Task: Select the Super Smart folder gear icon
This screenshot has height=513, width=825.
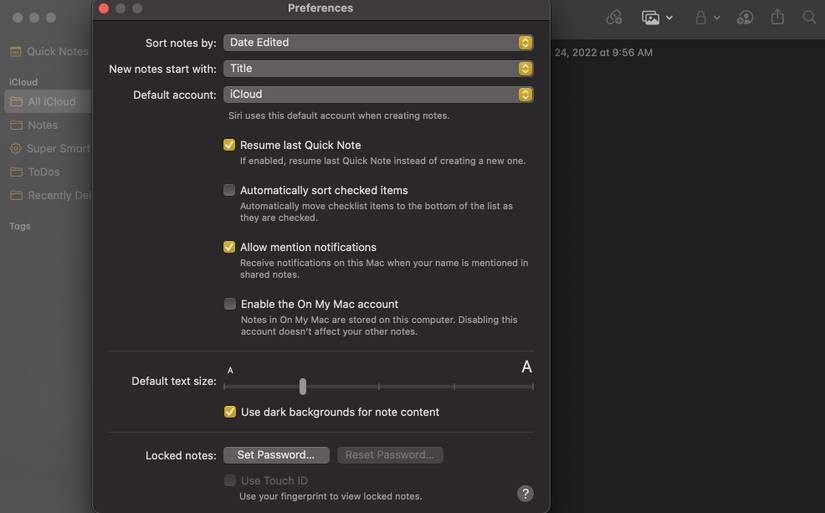Action: tap(16, 149)
